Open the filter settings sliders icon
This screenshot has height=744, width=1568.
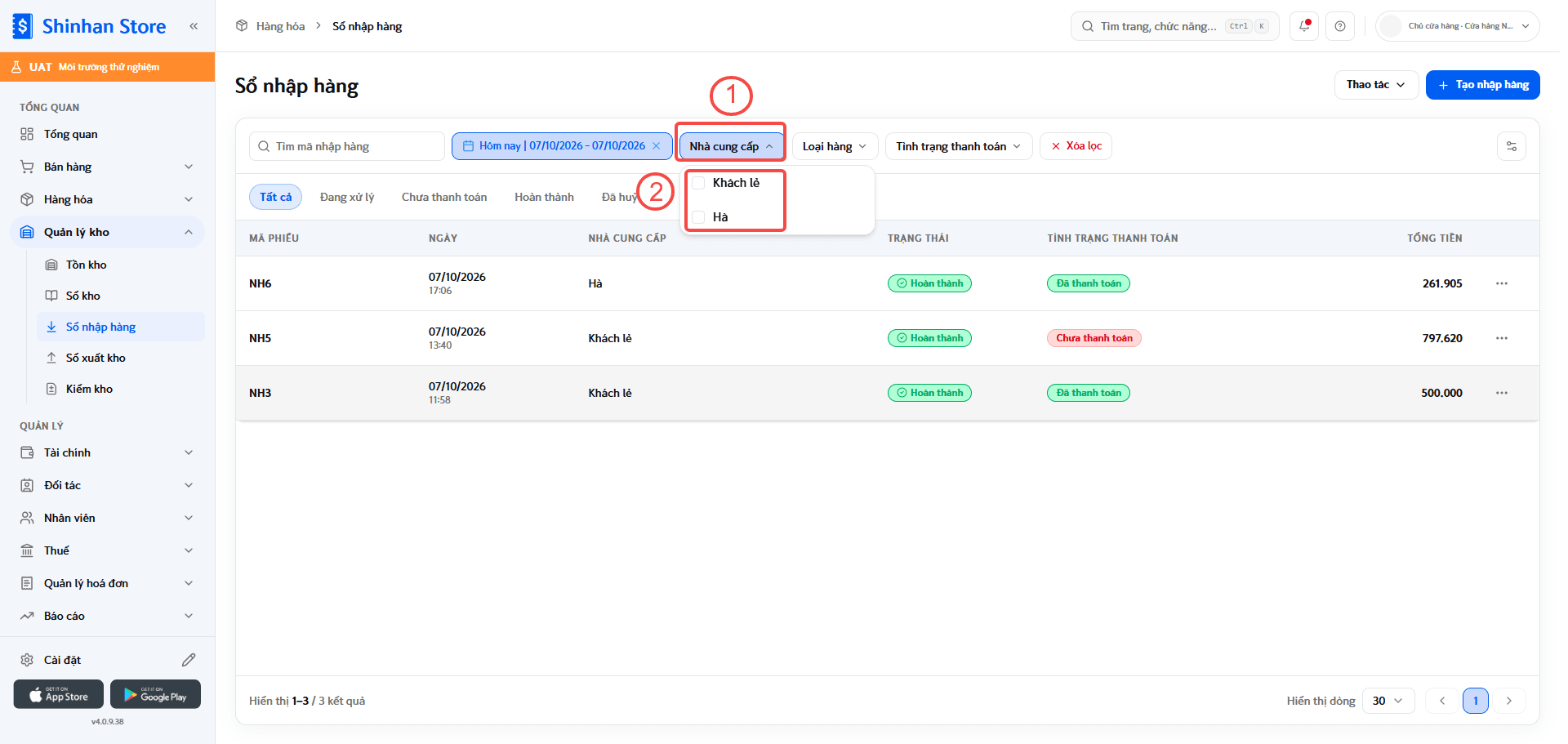[x=1512, y=146]
